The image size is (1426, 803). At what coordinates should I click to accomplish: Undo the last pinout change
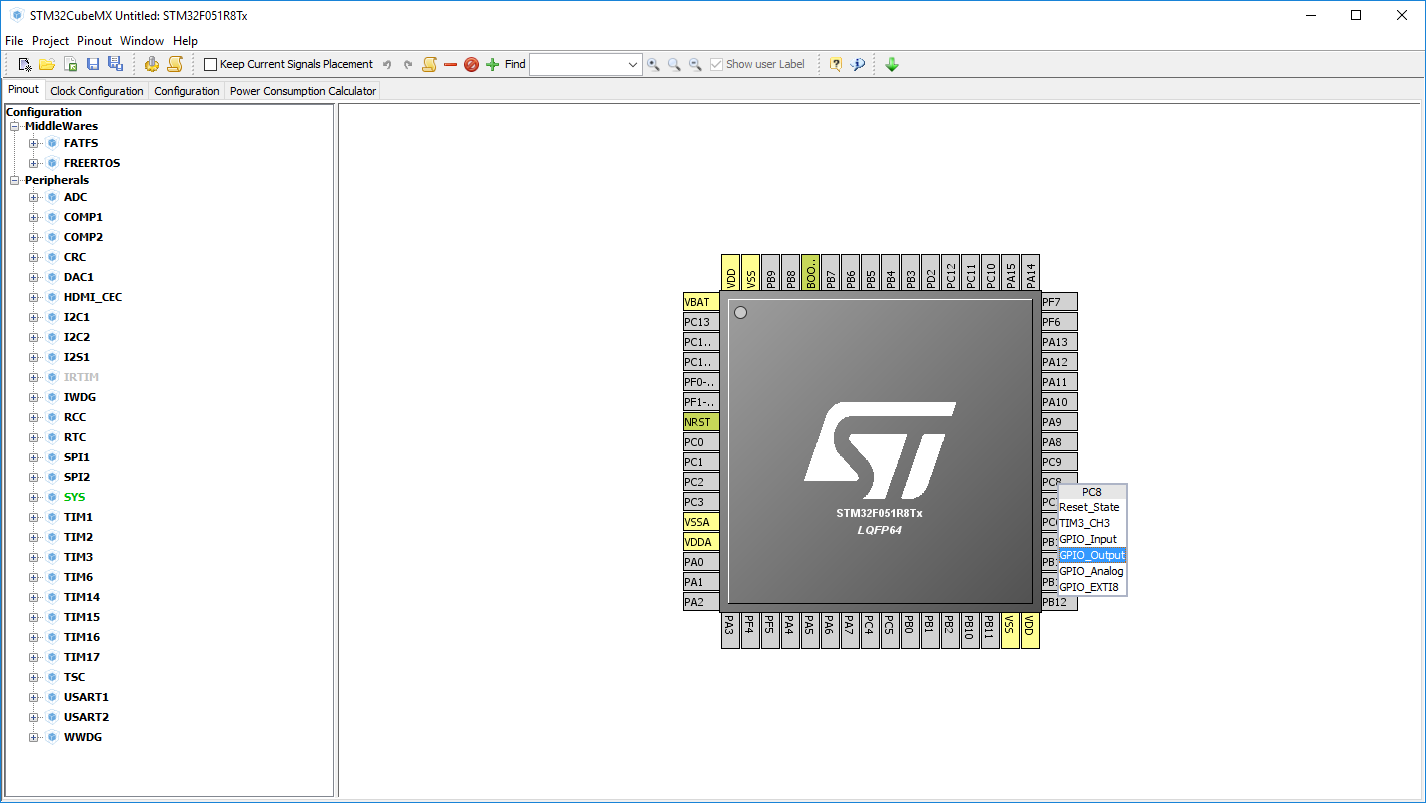[387, 63]
